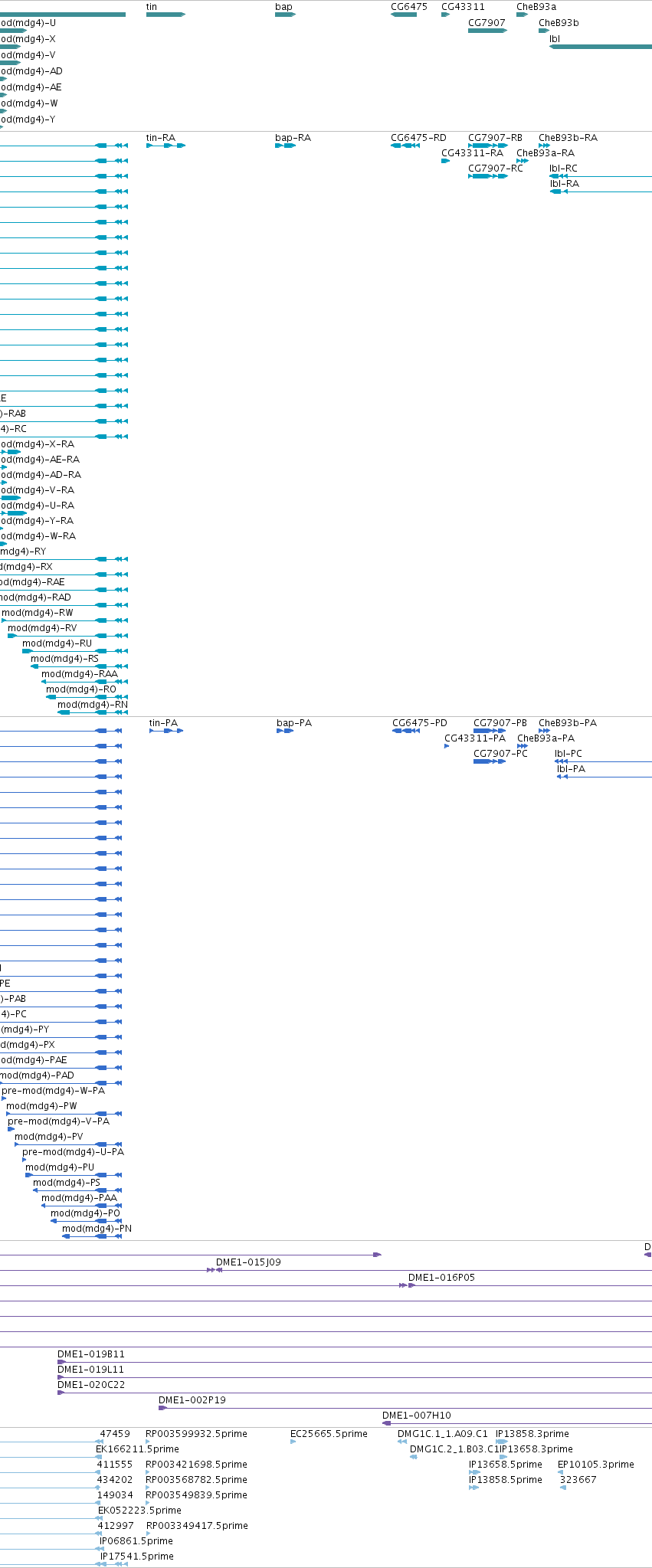Select the mod(mdg4)-PAA protein
The height and width of the screenshot is (1568, 652).
[81, 1206]
